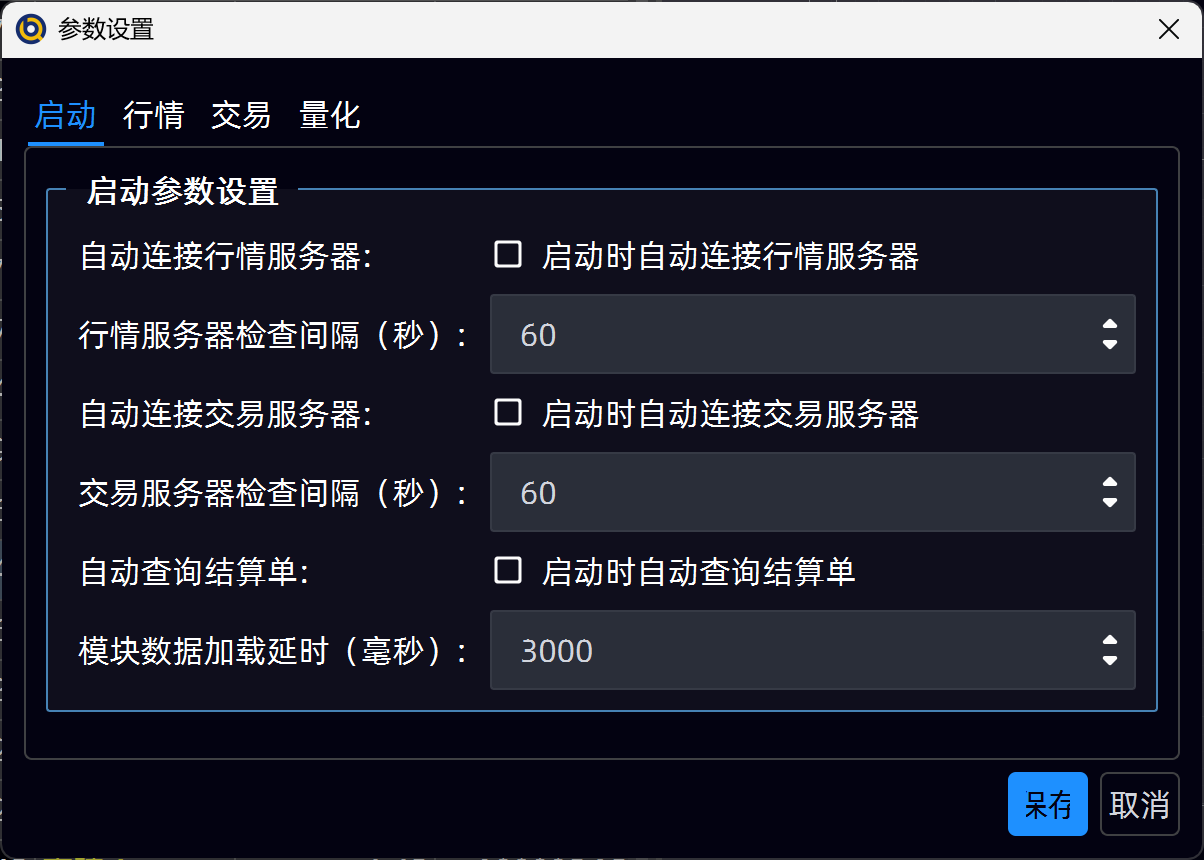Decrease 模块数据加载延时 with the down arrow
Image resolution: width=1204 pixels, height=860 pixels.
click(1109, 660)
